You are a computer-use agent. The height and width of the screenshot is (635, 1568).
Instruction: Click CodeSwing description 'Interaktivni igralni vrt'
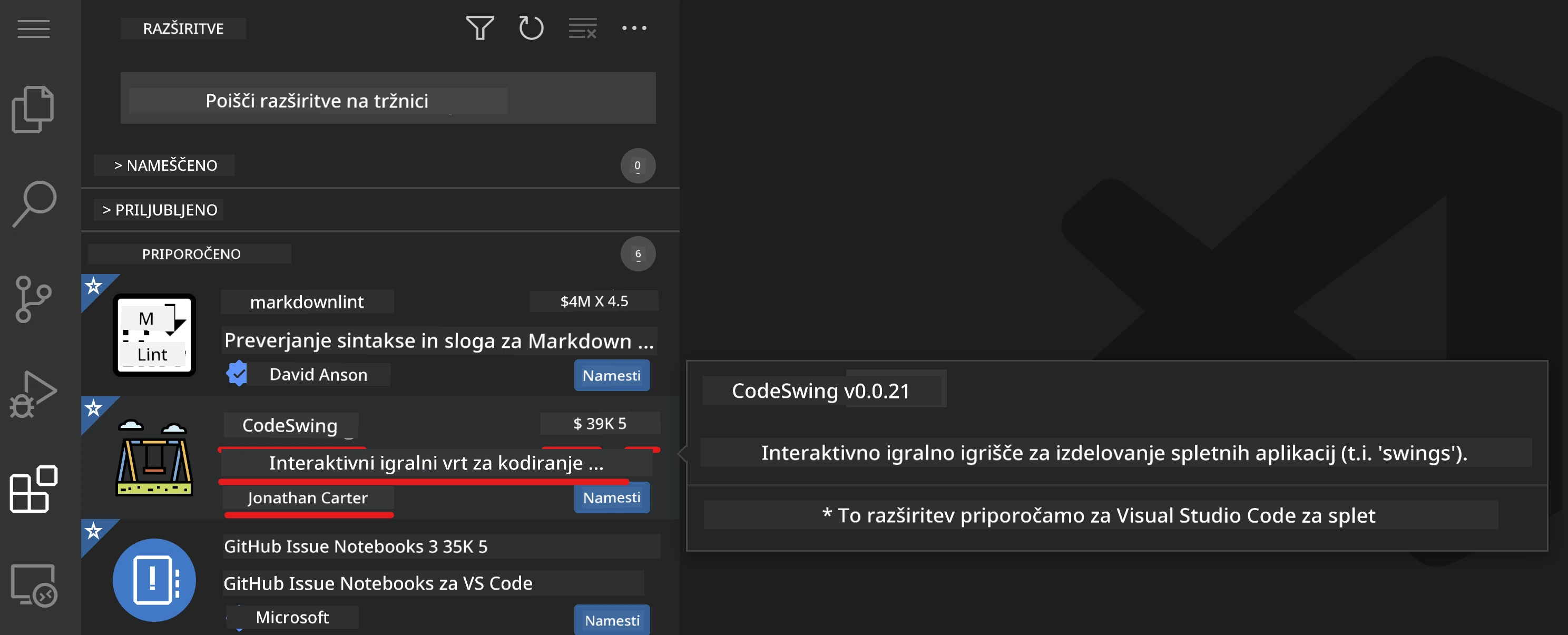pos(436,463)
